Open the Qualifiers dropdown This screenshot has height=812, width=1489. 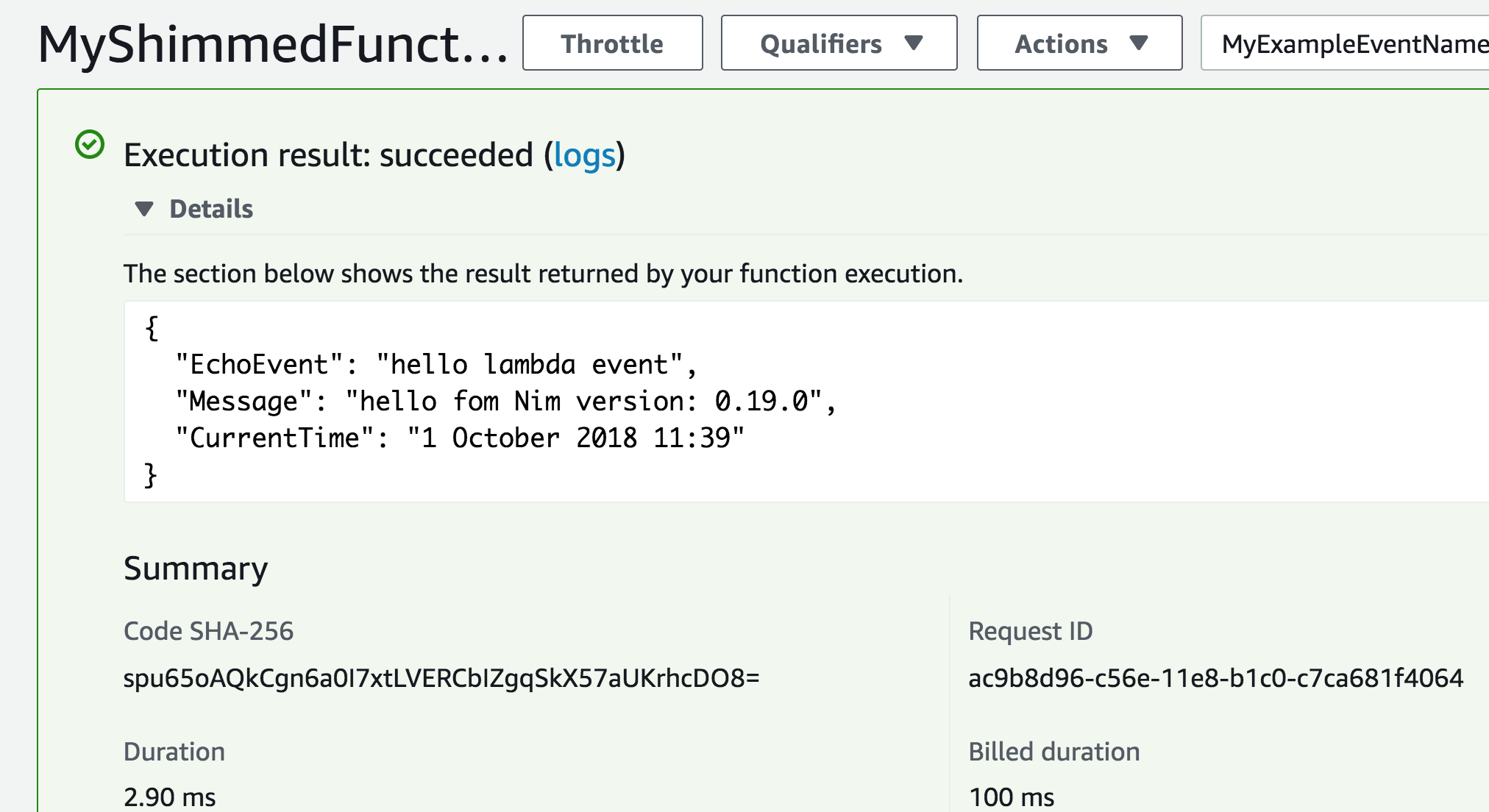tap(839, 43)
